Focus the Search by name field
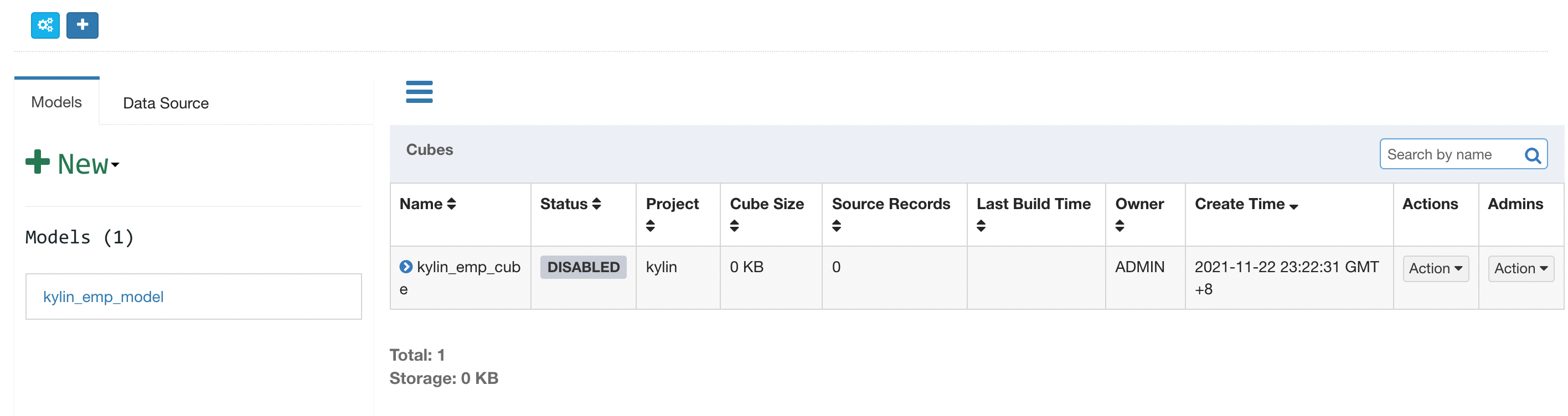The width and height of the screenshot is (1568, 416). [x=1452, y=154]
